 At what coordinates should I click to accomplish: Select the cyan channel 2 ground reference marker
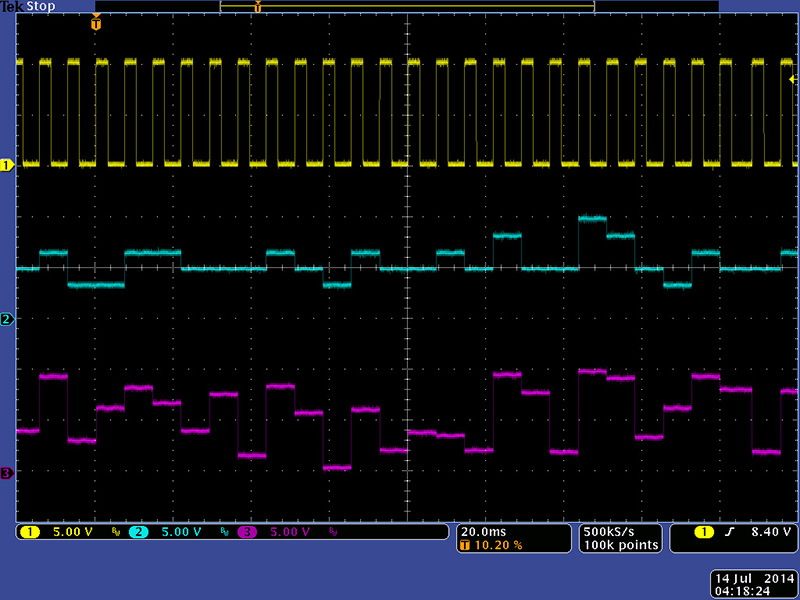[x=7, y=319]
